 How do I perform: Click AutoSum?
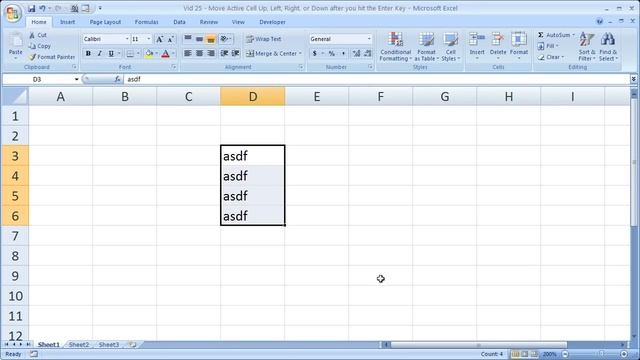click(555, 35)
